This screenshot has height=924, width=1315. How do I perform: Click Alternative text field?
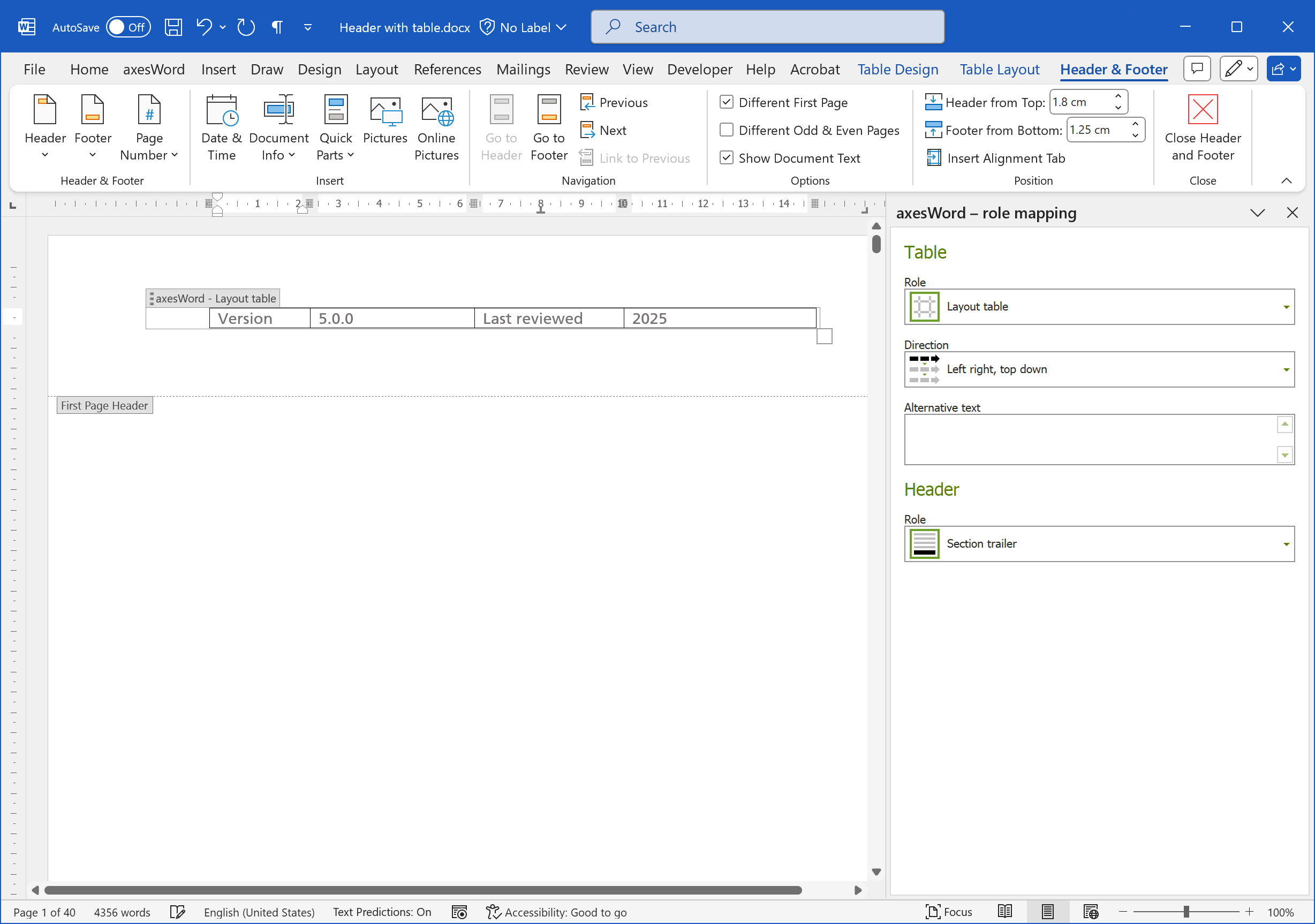pos(1099,439)
